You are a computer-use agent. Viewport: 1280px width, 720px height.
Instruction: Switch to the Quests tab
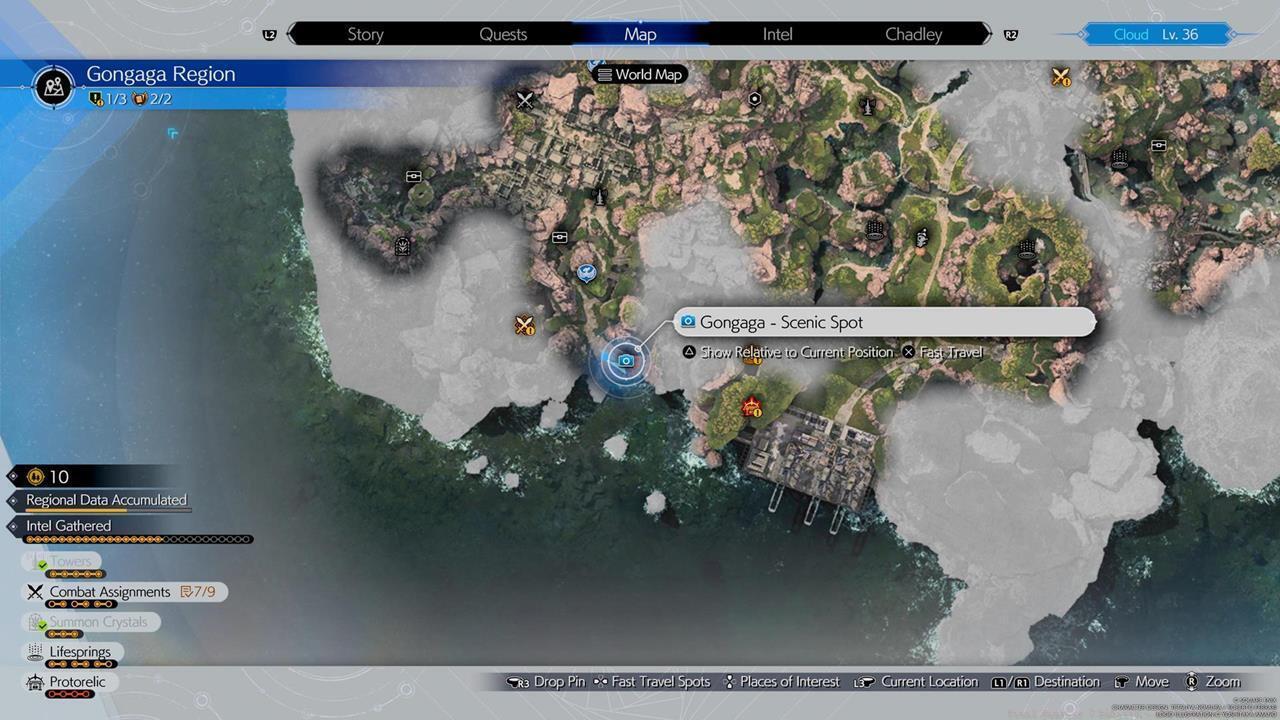point(503,34)
